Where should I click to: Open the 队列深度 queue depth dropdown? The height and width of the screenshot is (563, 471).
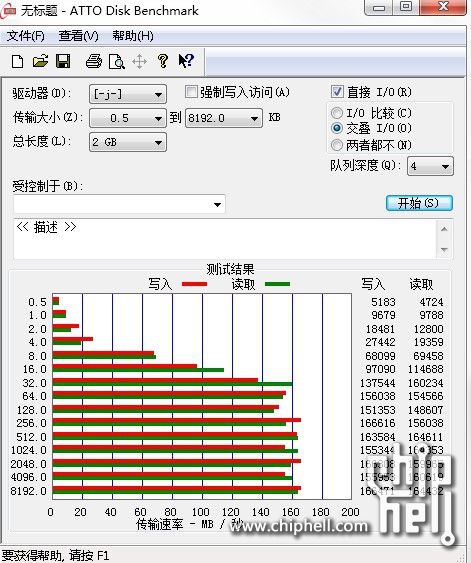430,166
